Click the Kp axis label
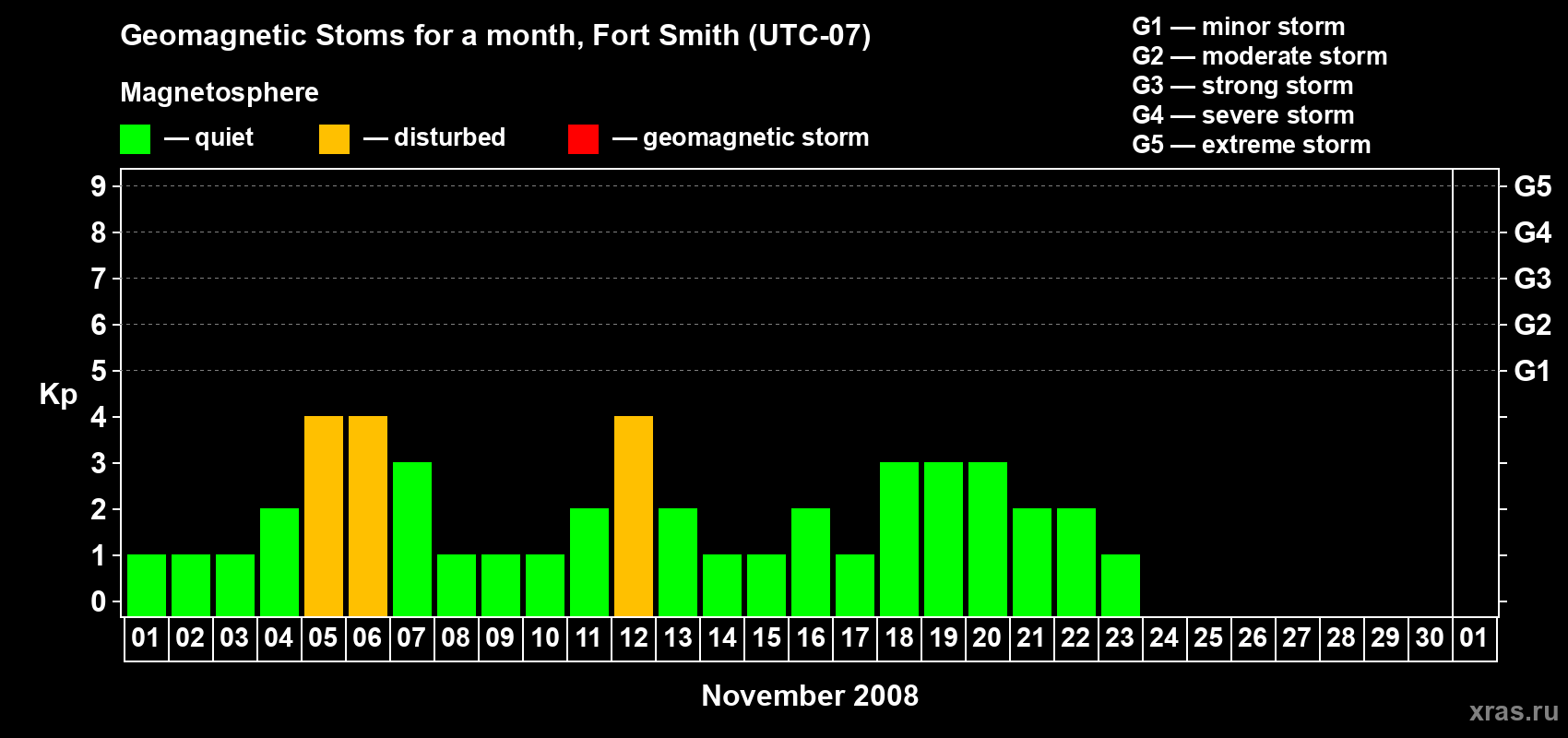The width and height of the screenshot is (1568, 738). pos(58,394)
